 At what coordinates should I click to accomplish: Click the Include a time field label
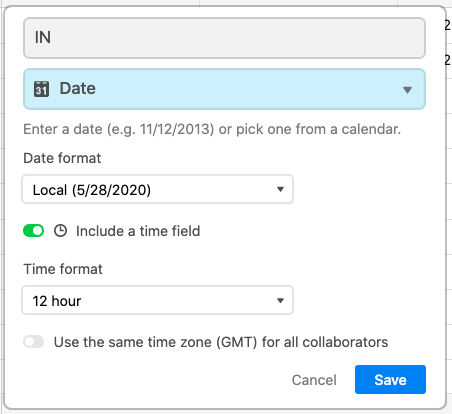[138, 231]
